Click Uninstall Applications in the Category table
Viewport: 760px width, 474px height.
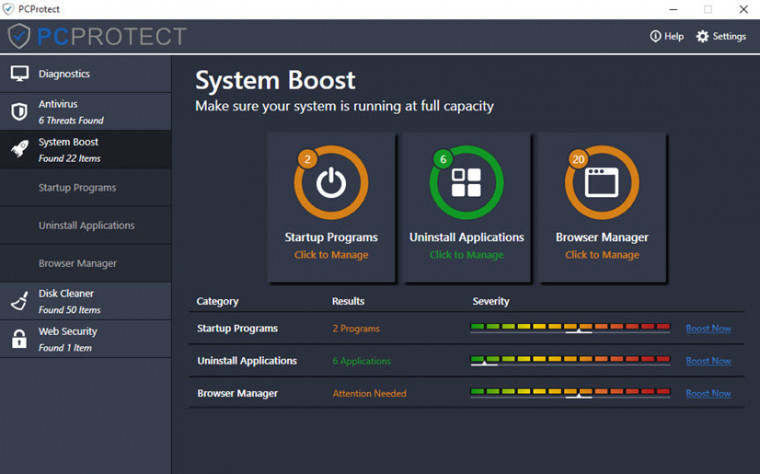247,361
